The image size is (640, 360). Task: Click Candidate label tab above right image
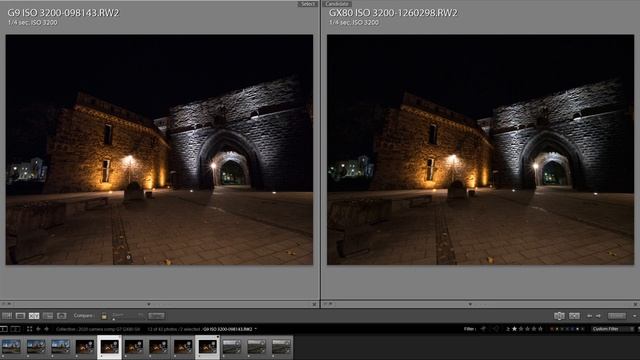click(x=337, y=4)
